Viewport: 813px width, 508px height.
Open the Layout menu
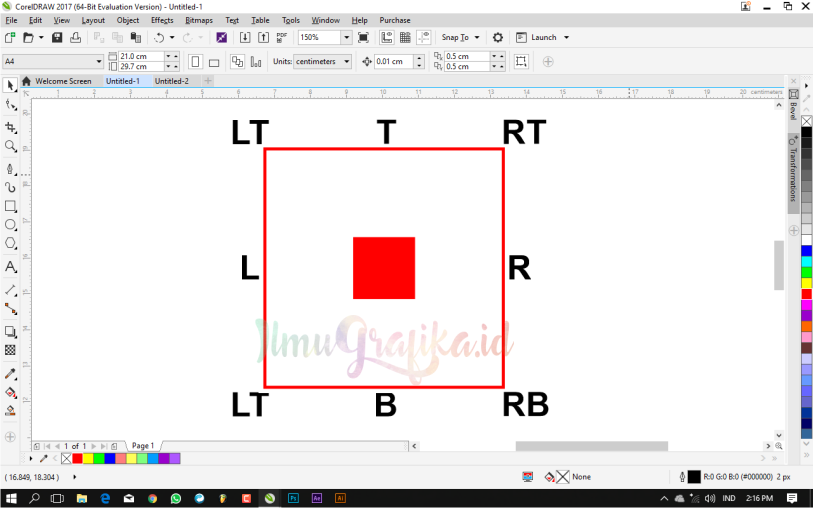[x=93, y=20]
